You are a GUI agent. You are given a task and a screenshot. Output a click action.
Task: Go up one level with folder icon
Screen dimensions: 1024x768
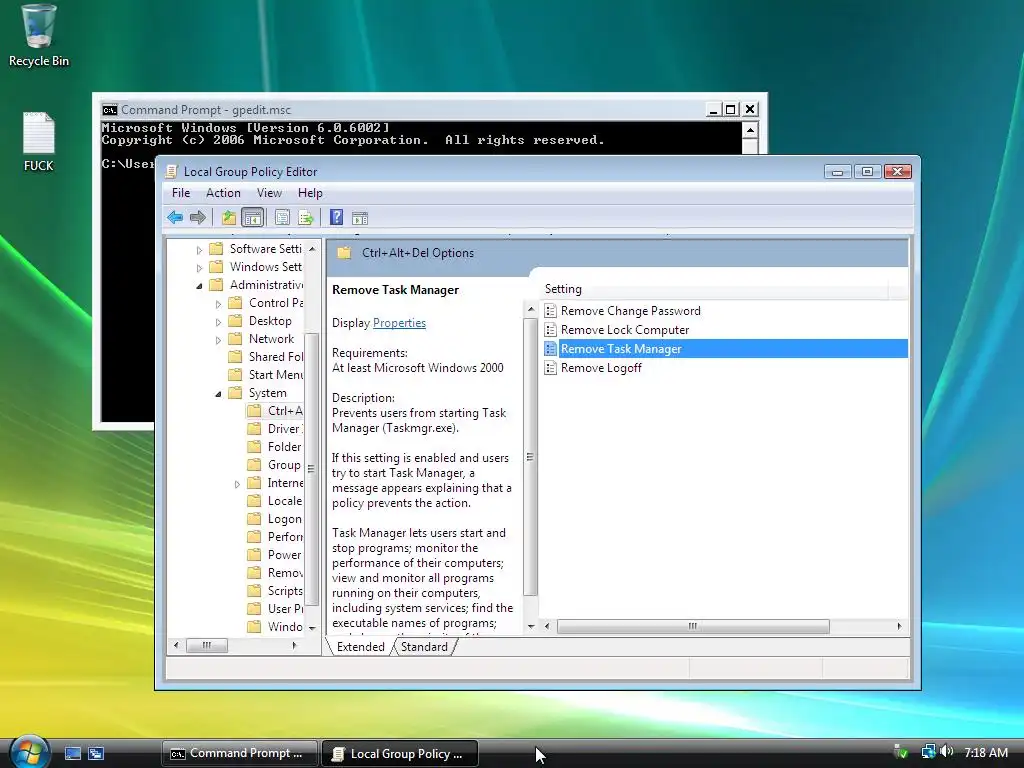pos(229,217)
